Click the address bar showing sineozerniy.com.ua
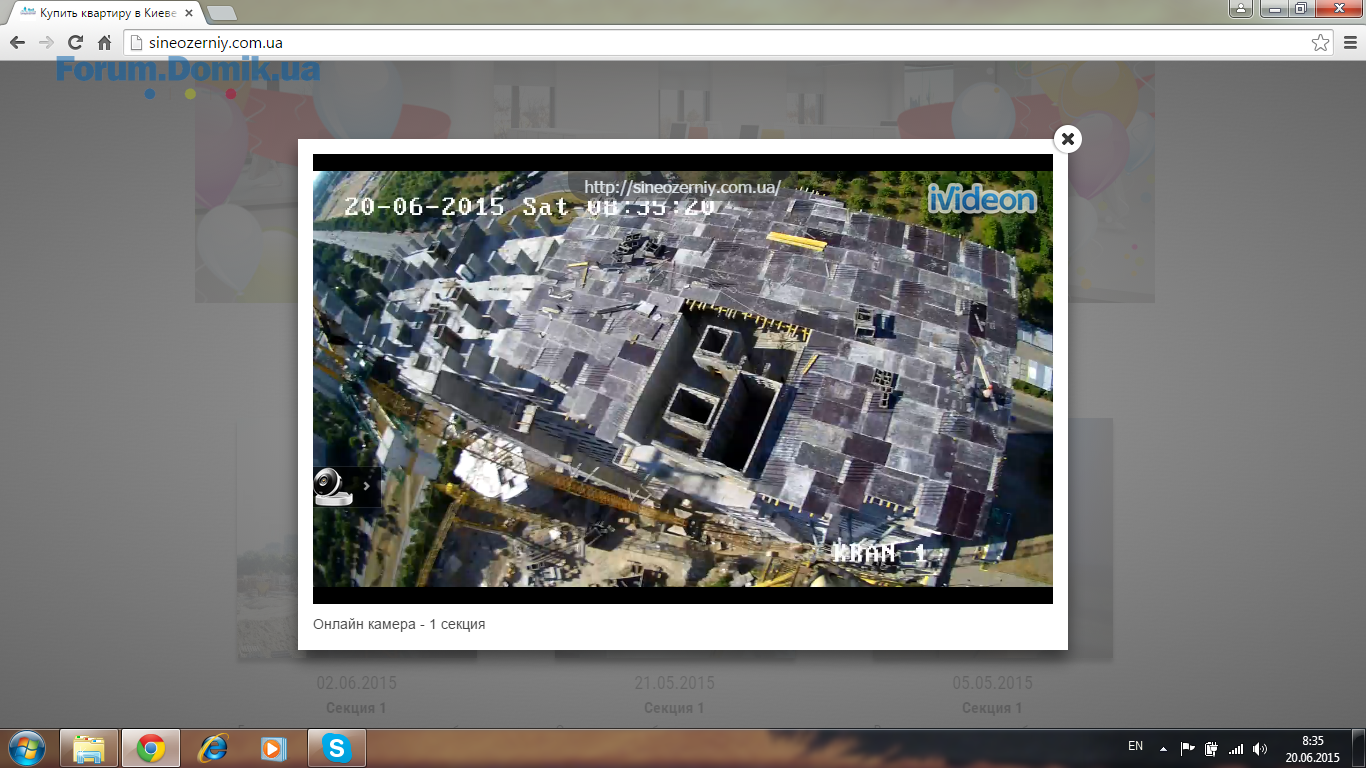The width and height of the screenshot is (1366, 768). point(729,43)
